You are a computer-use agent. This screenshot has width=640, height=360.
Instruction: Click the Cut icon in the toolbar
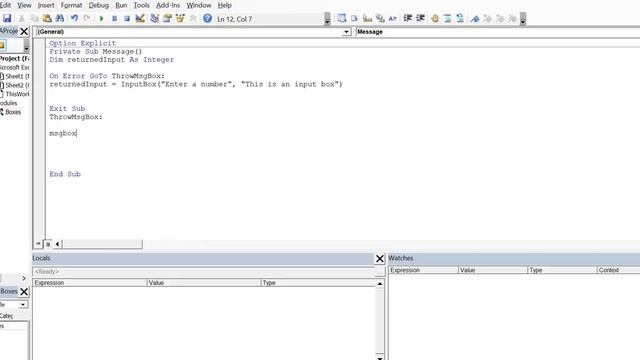click(22, 18)
